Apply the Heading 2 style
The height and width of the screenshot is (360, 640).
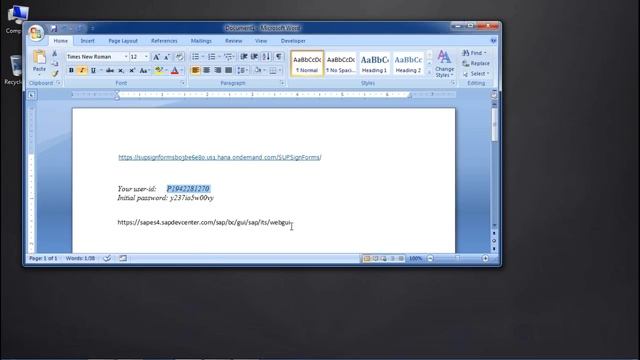[408, 63]
